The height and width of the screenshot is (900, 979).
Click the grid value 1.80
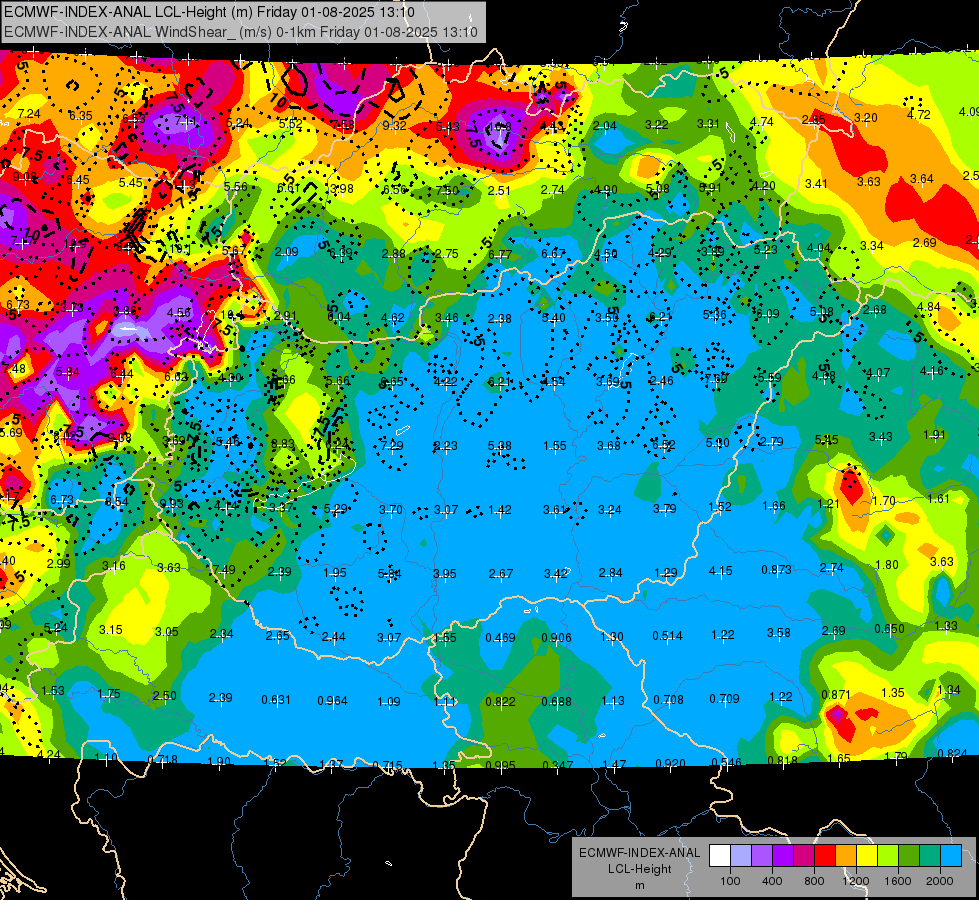point(887,565)
